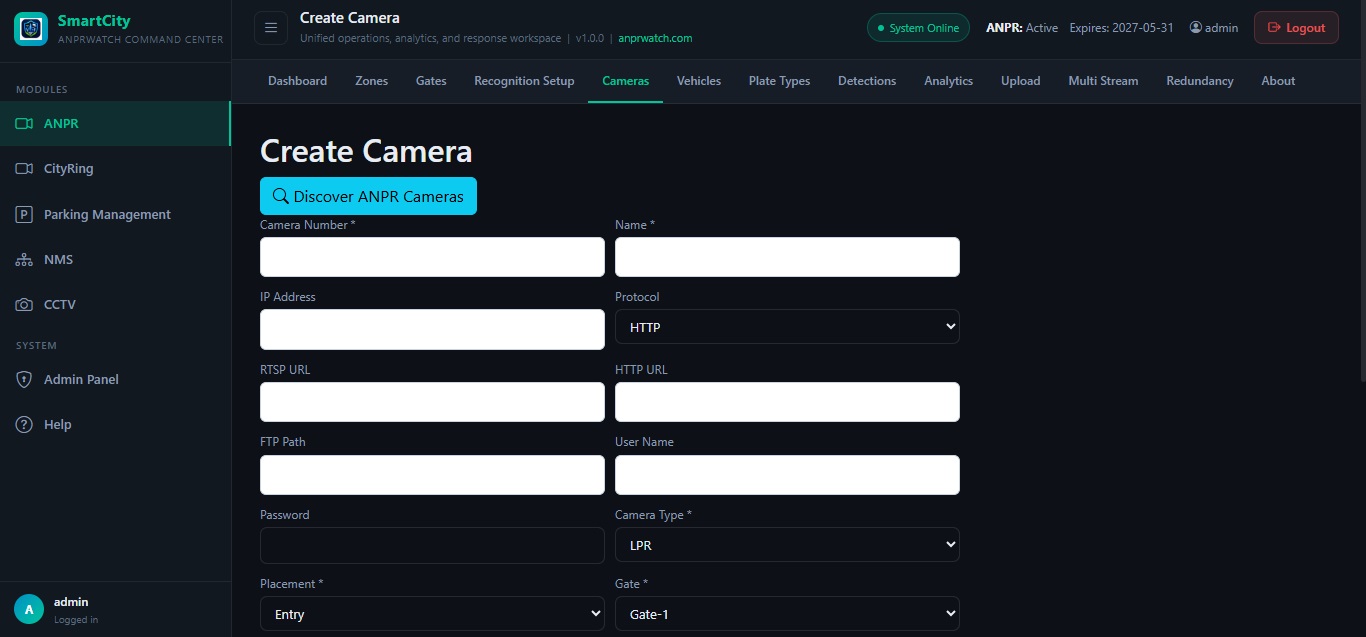This screenshot has height=637, width=1366.
Task: Click the admin avatar circle at bottom
Action: (x=29, y=609)
